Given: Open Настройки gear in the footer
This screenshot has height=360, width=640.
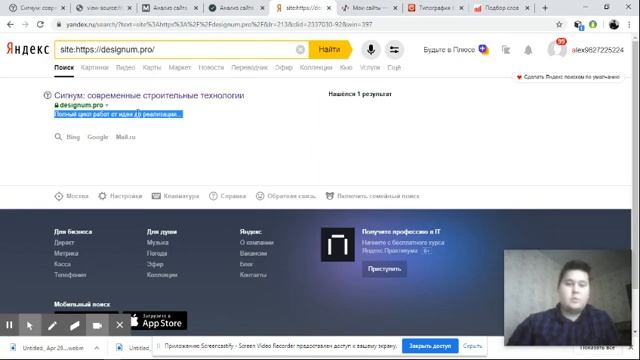Looking at the screenshot, I should point(120,196).
